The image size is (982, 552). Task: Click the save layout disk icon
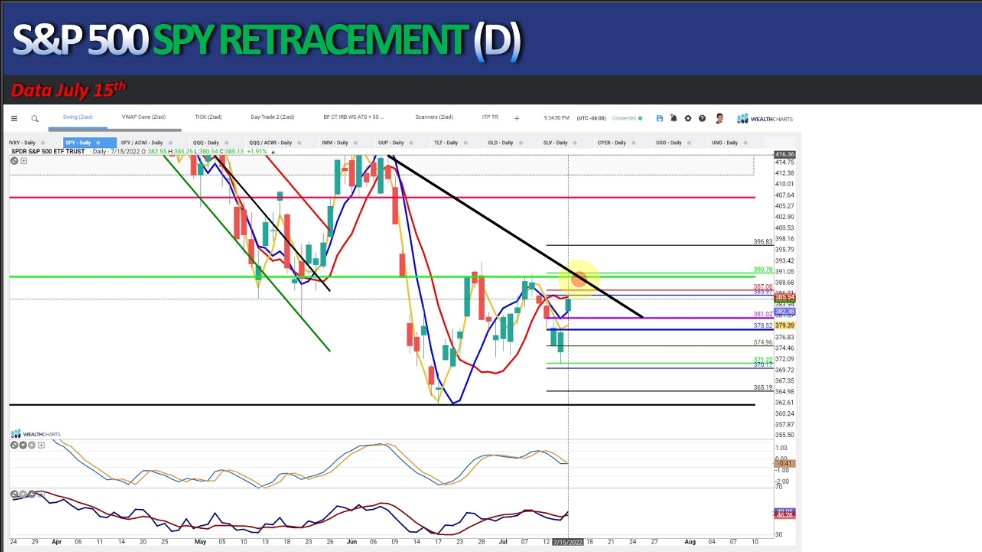659,118
